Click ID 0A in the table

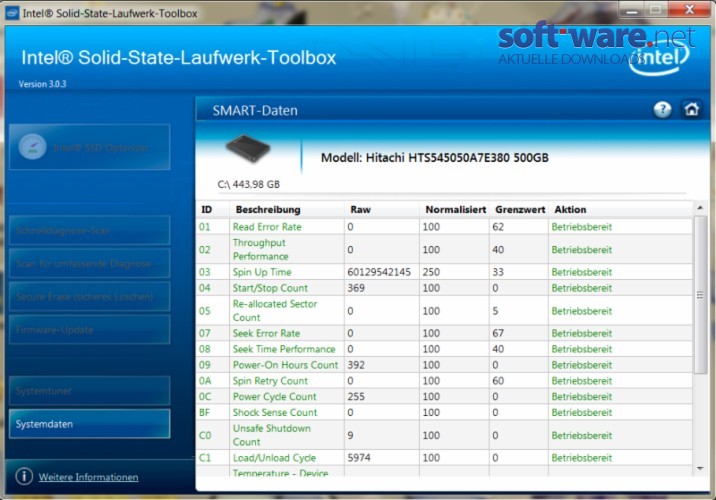[205, 381]
